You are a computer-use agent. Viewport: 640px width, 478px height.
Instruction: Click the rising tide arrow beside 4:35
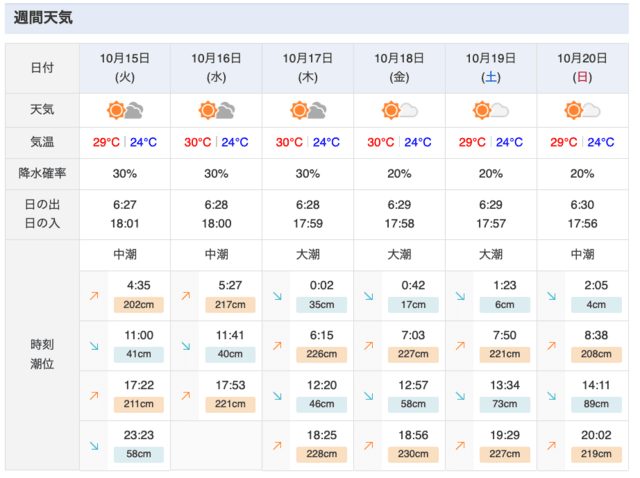pyautogui.click(x=94, y=296)
